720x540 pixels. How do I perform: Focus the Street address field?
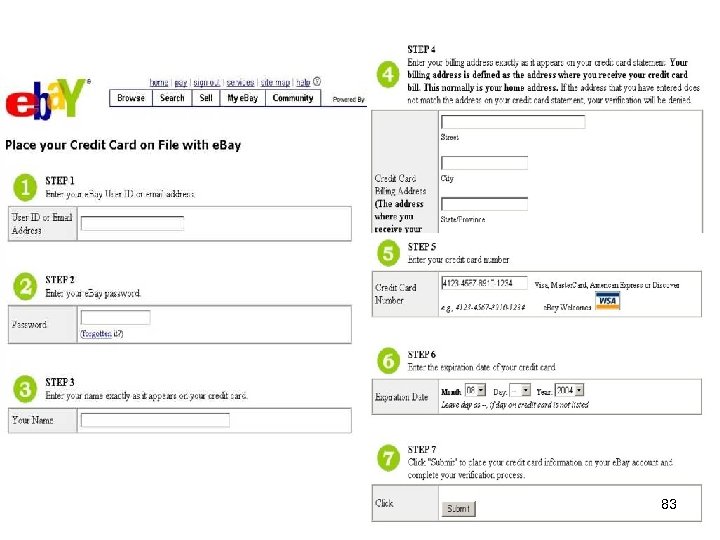(513, 122)
